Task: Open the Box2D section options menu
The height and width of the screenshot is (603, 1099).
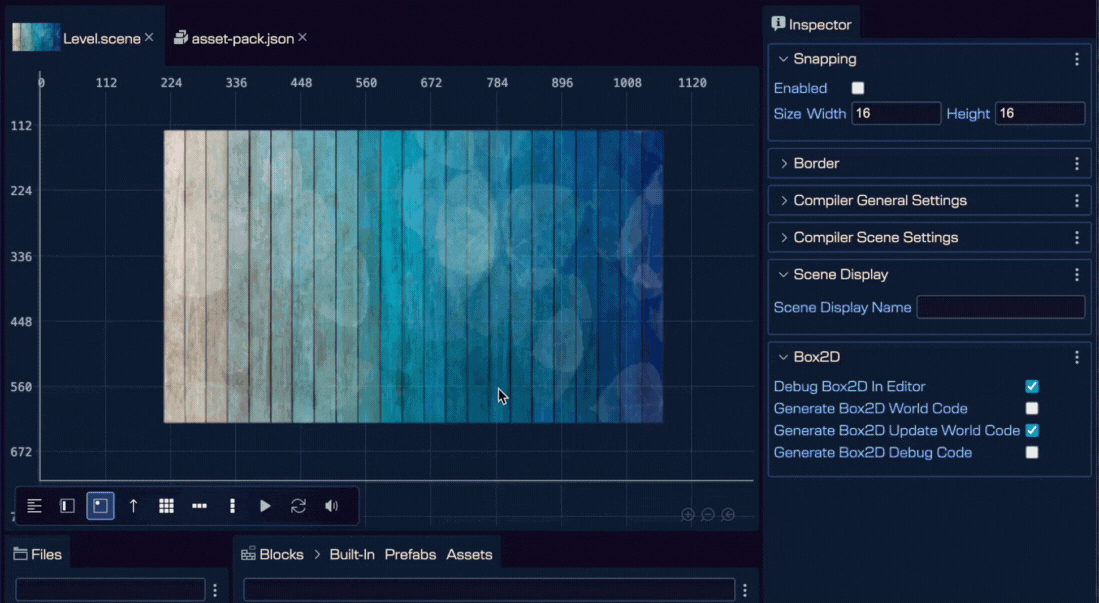Action: click(1077, 358)
